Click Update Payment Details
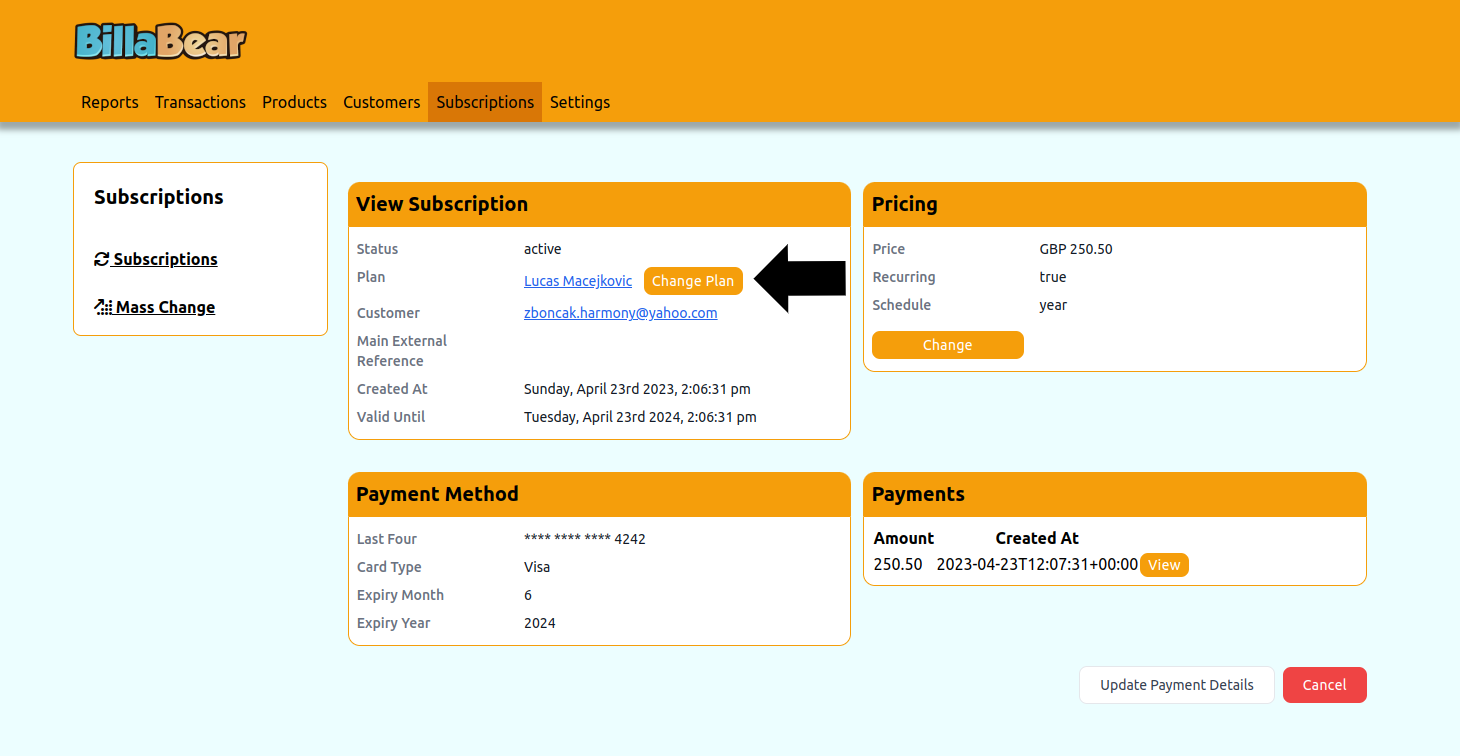Screen dimensions: 1460x756 pyautogui.click(x=1177, y=685)
